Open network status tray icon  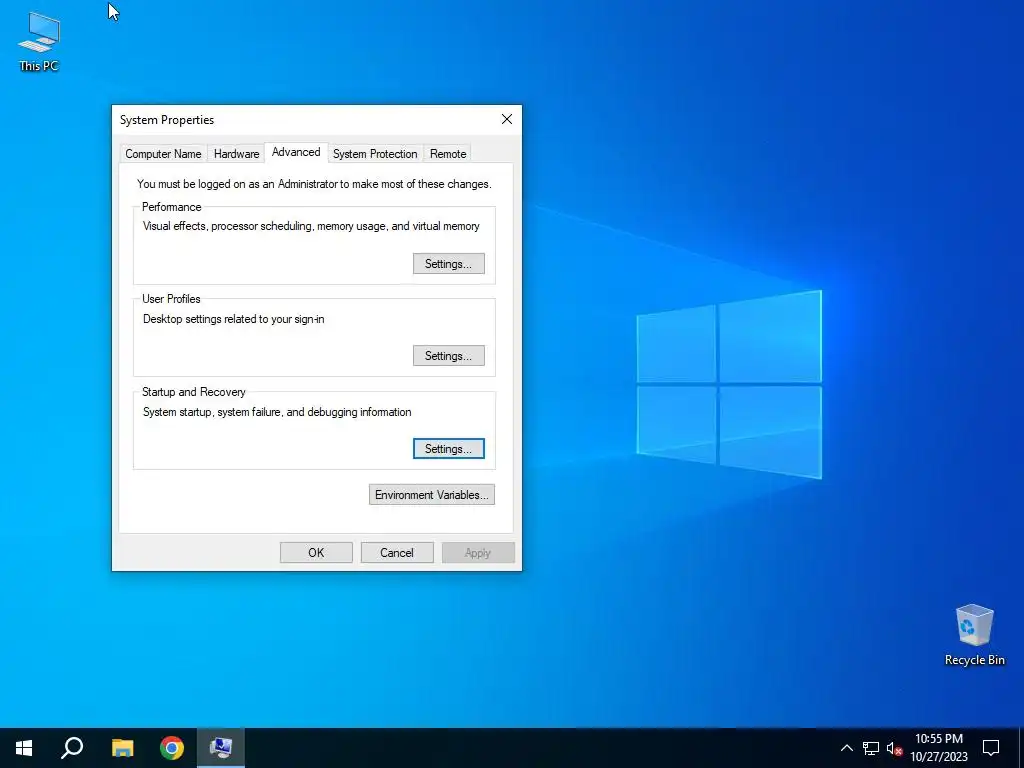pos(871,748)
